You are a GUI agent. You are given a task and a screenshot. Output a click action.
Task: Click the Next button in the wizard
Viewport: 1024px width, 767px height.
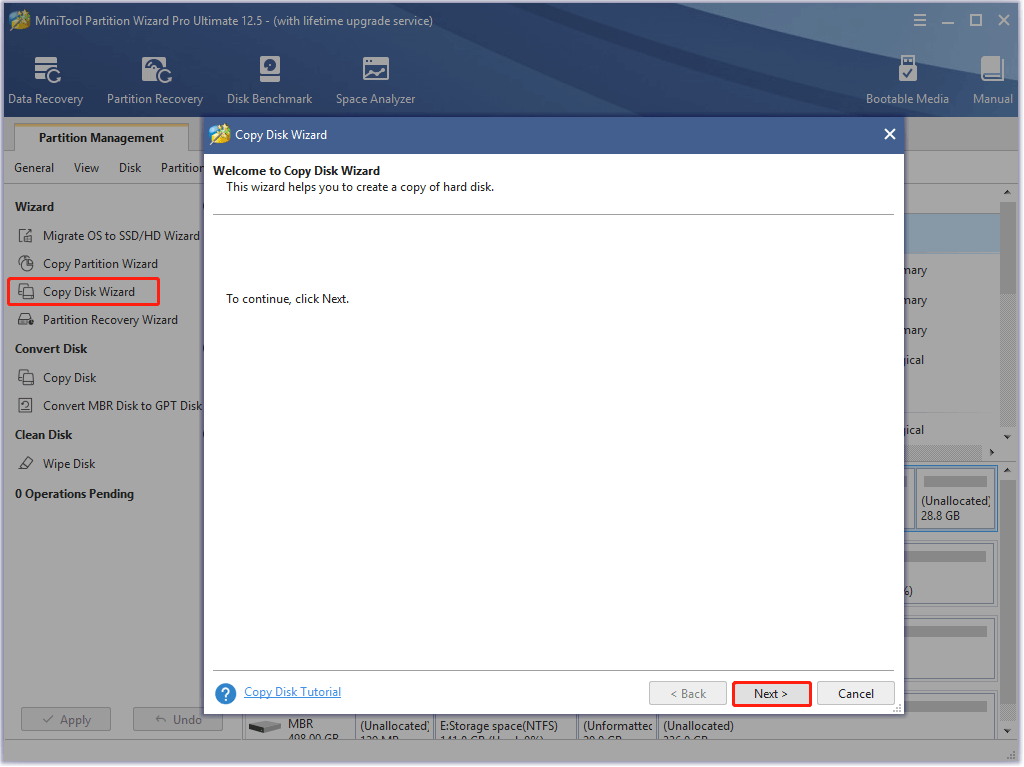pos(771,693)
